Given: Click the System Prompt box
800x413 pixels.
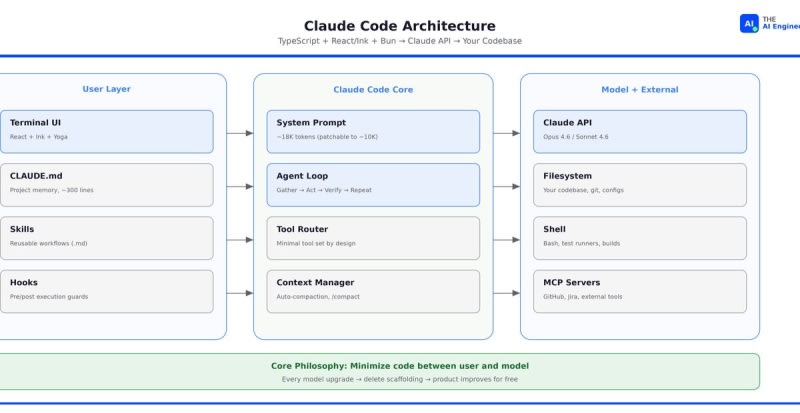Looking at the screenshot, I should [373, 131].
